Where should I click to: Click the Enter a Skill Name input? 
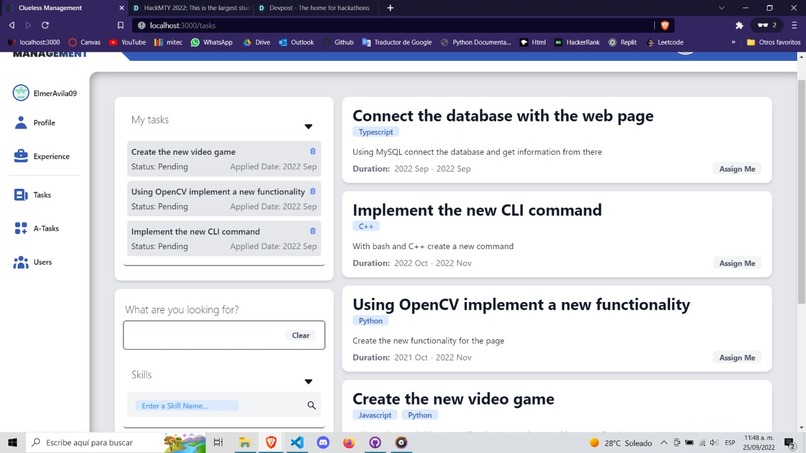(187, 406)
